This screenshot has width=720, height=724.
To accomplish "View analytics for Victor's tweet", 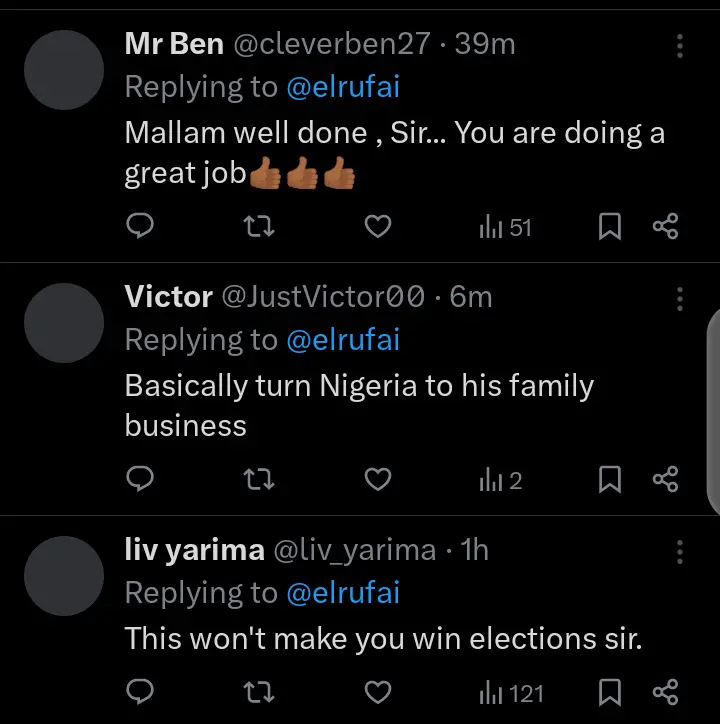I will click(501, 481).
